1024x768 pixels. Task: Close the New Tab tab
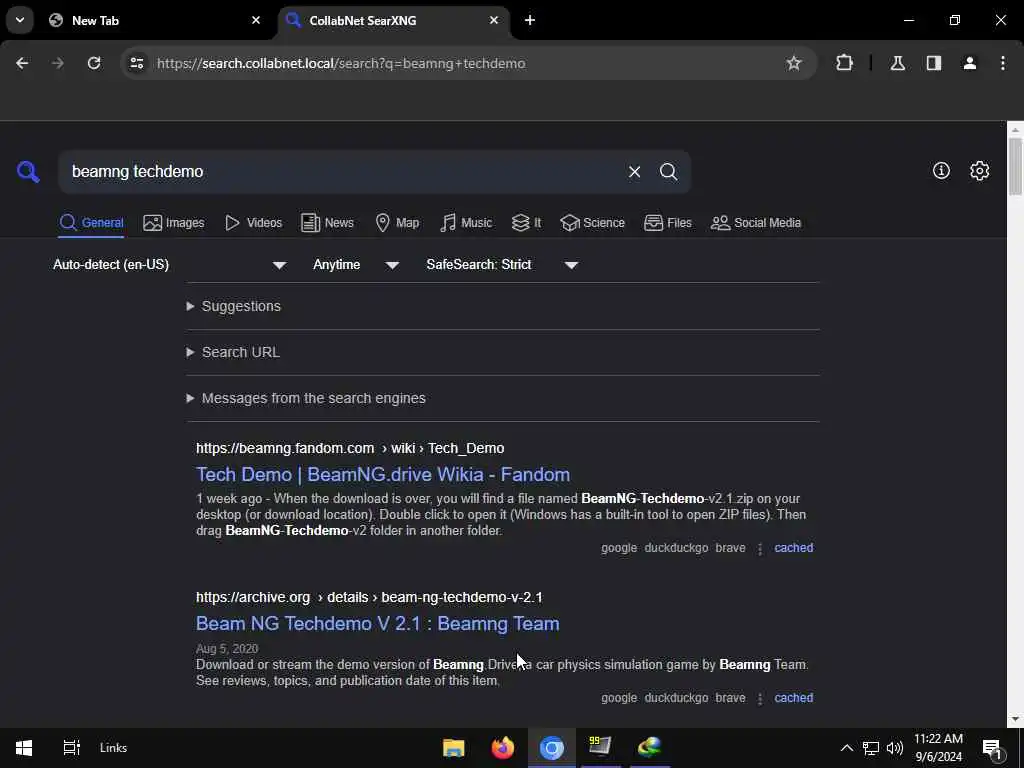pyautogui.click(x=255, y=20)
